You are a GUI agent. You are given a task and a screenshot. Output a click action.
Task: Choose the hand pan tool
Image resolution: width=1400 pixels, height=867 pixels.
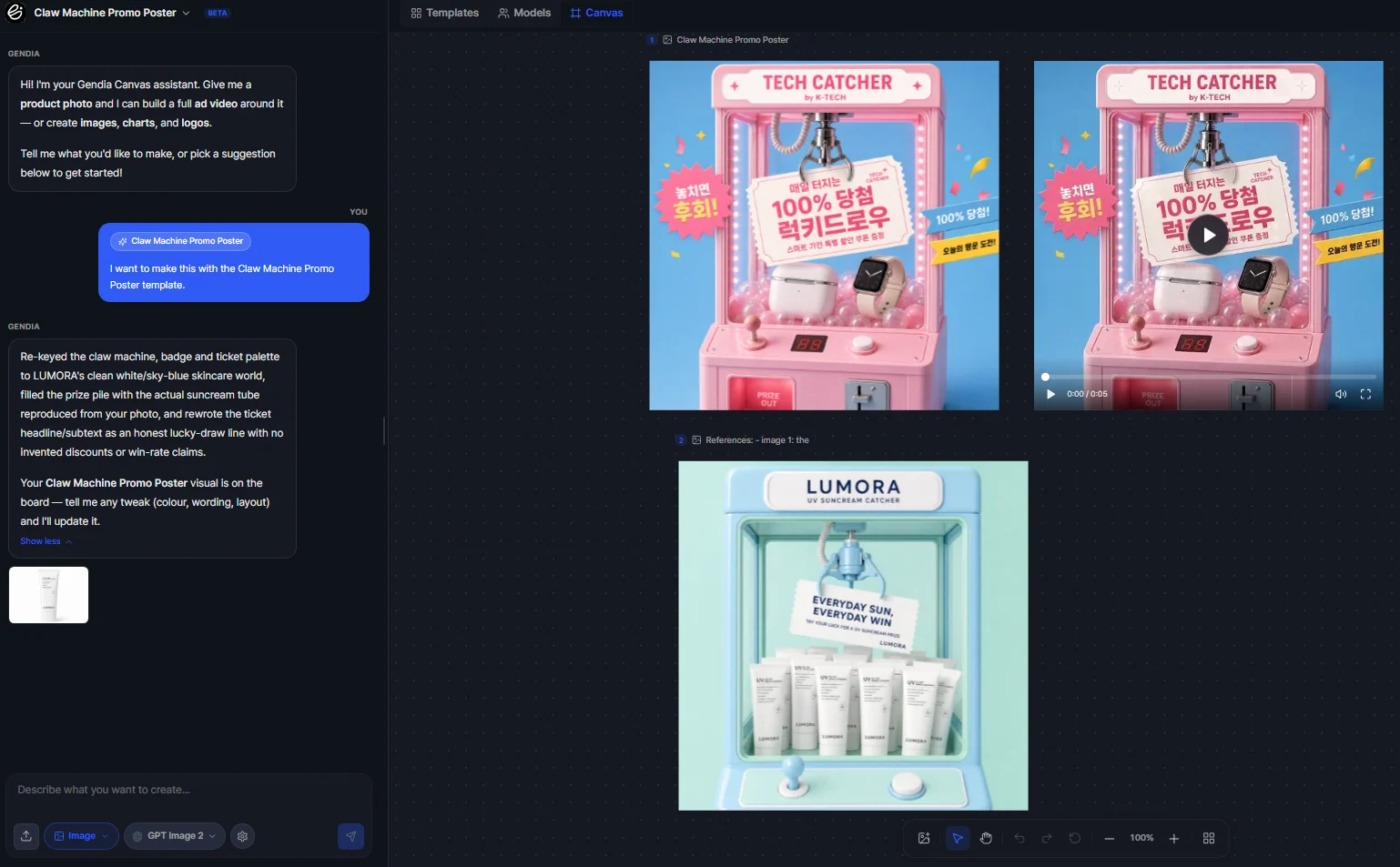click(x=986, y=838)
